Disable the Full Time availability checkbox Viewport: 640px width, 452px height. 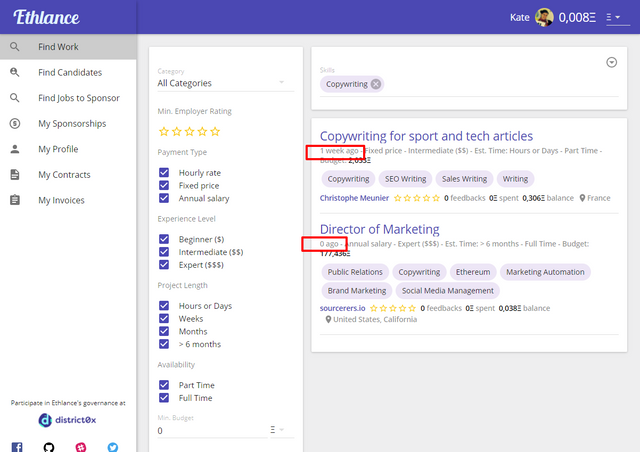[164, 398]
